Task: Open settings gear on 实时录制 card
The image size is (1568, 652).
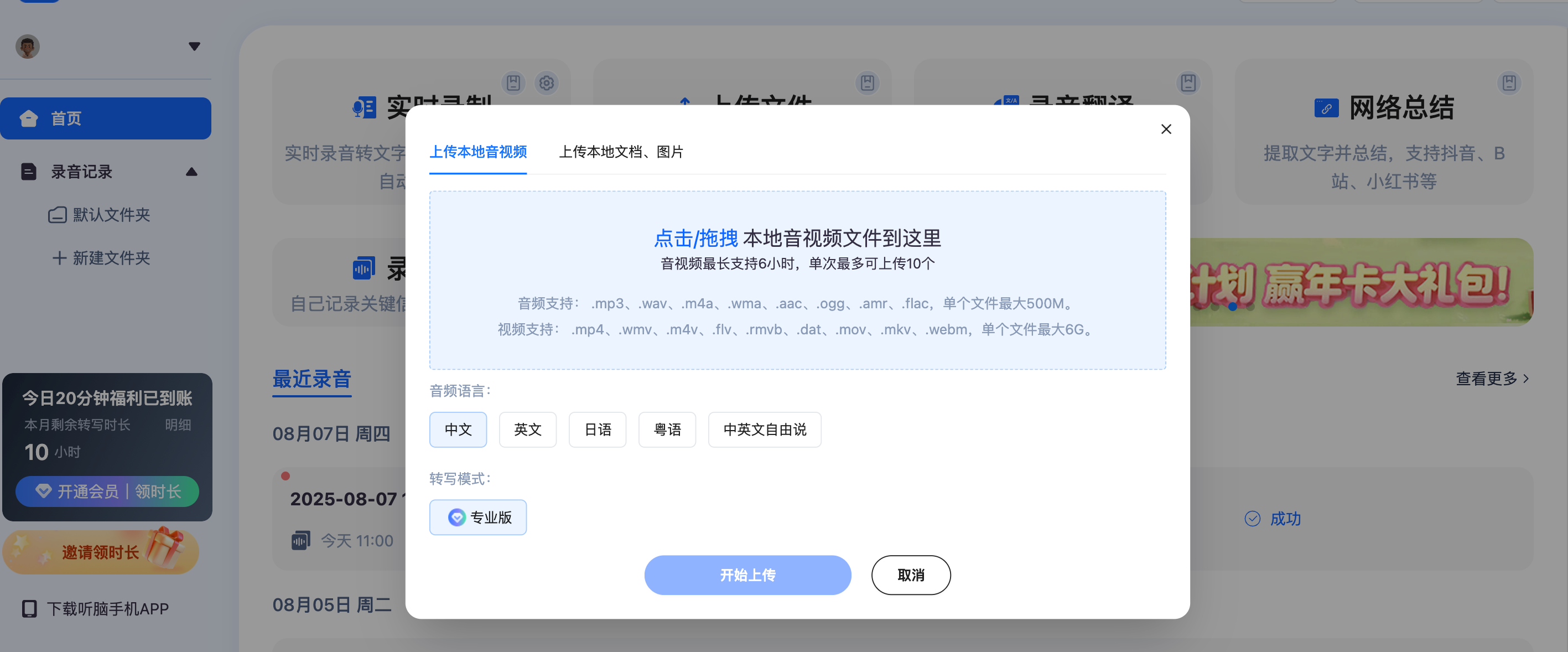Action: tap(547, 83)
